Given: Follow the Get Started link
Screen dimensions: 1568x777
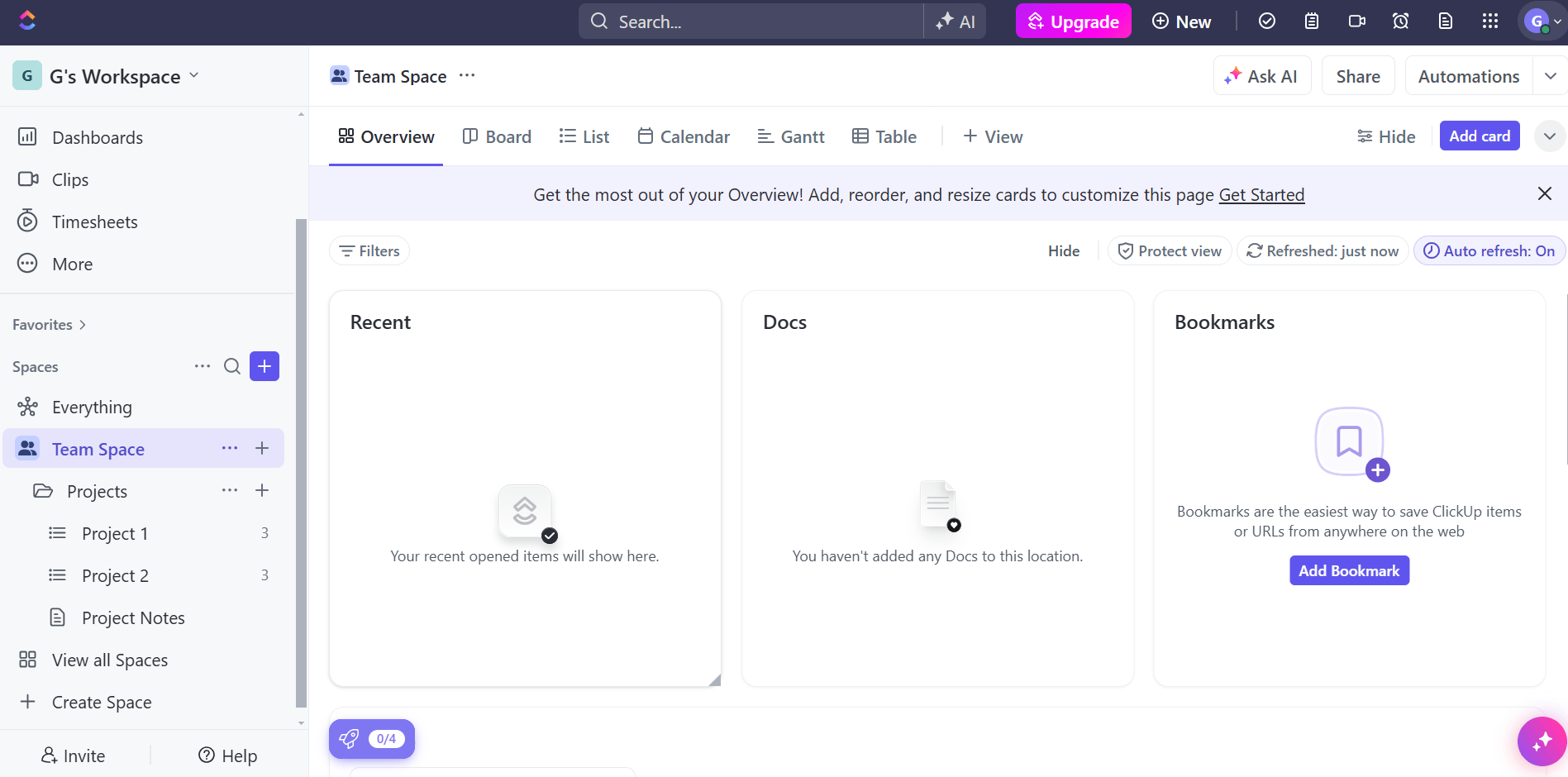Looking at the screenshot, I should pyautogui.click(x=1261, y=194).
